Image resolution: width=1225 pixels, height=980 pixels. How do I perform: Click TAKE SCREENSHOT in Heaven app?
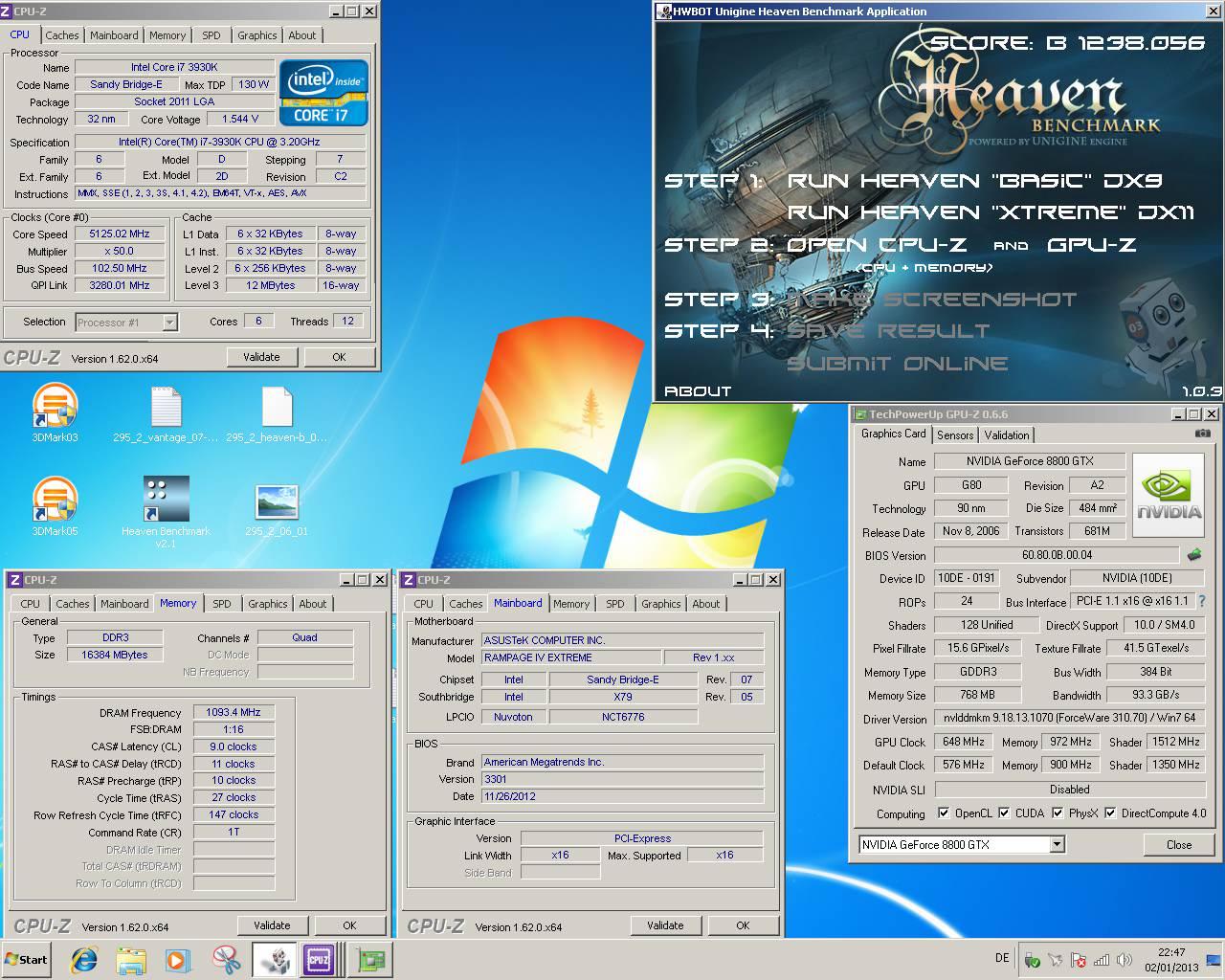pyautogui.click(x=931, y=300)
